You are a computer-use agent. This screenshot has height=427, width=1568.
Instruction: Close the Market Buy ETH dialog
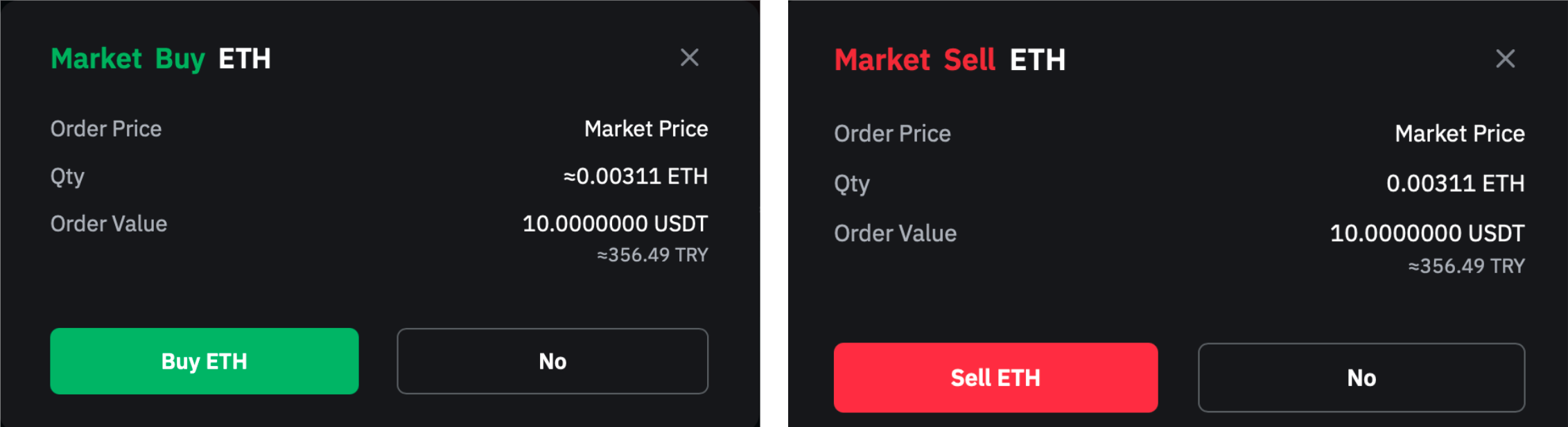(x=689, y=58)
